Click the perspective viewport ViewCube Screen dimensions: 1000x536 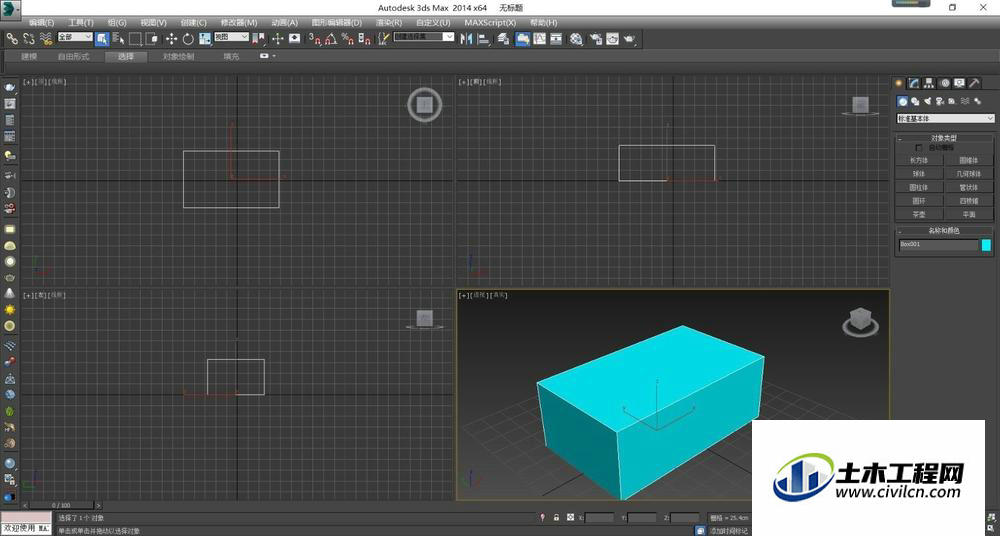[x=860, y=322]
